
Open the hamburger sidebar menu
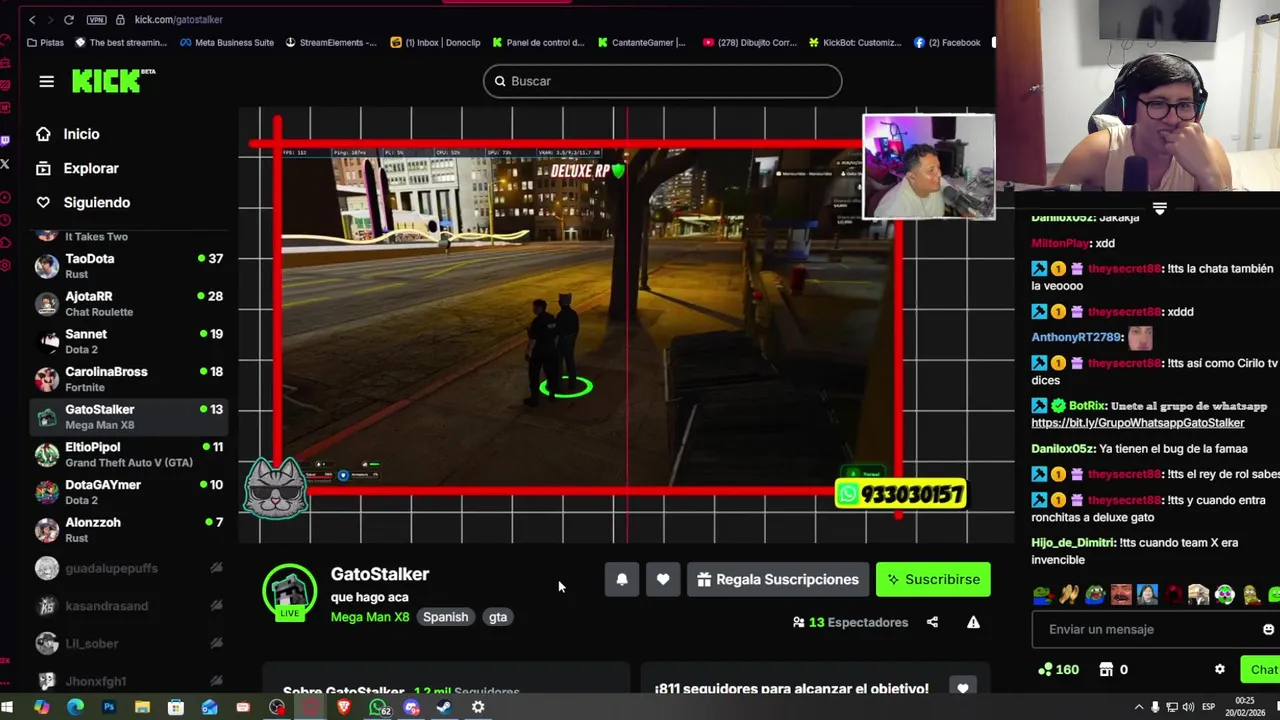coord(47,81)
